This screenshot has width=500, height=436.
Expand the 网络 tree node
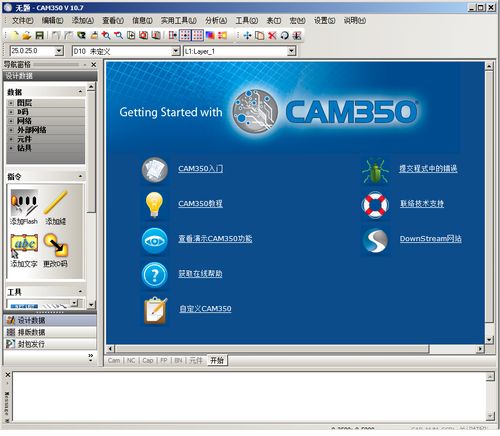pyautogui.click(x=11, y=121)
